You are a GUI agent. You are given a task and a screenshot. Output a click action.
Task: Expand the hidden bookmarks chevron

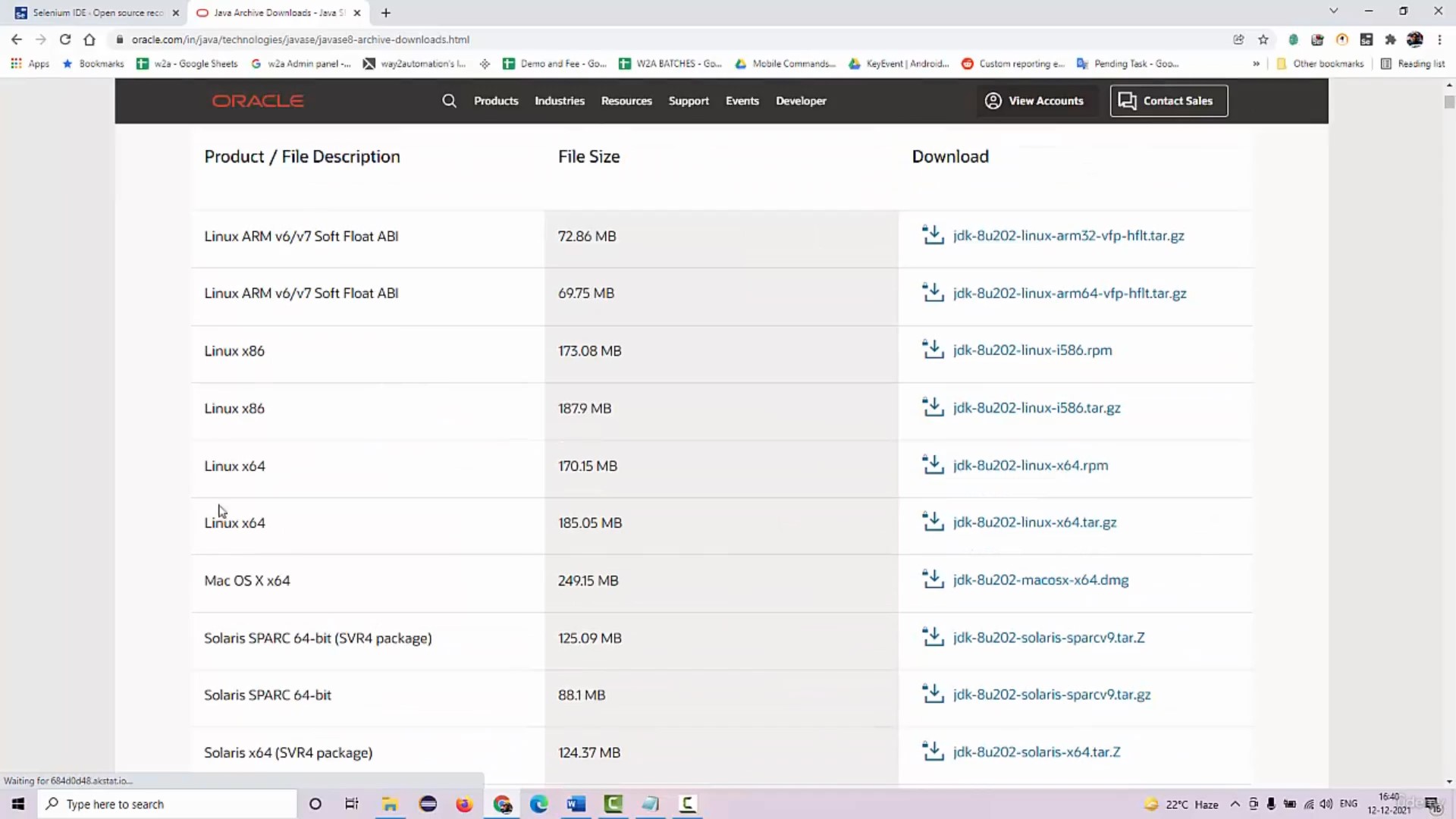pos(1256,64)
